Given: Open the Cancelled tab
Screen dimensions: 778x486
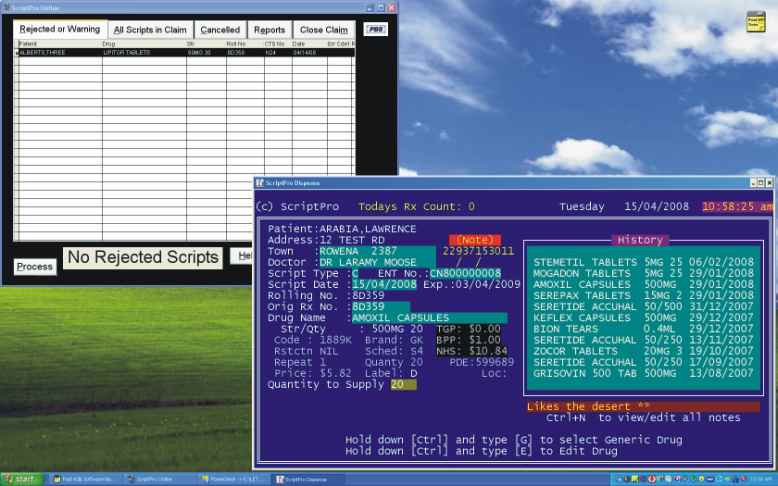Looking at the screenshot, I should pos(220,30).
